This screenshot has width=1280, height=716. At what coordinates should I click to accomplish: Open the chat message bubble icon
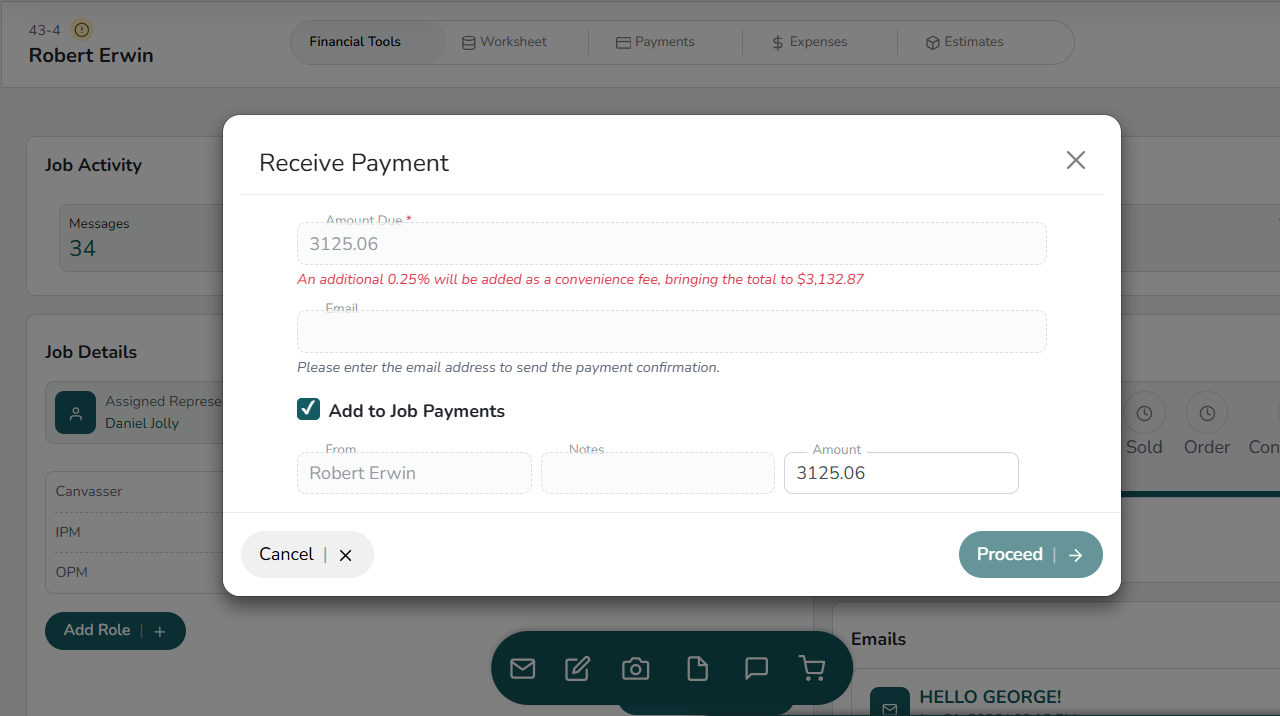(x=756, y=668)
